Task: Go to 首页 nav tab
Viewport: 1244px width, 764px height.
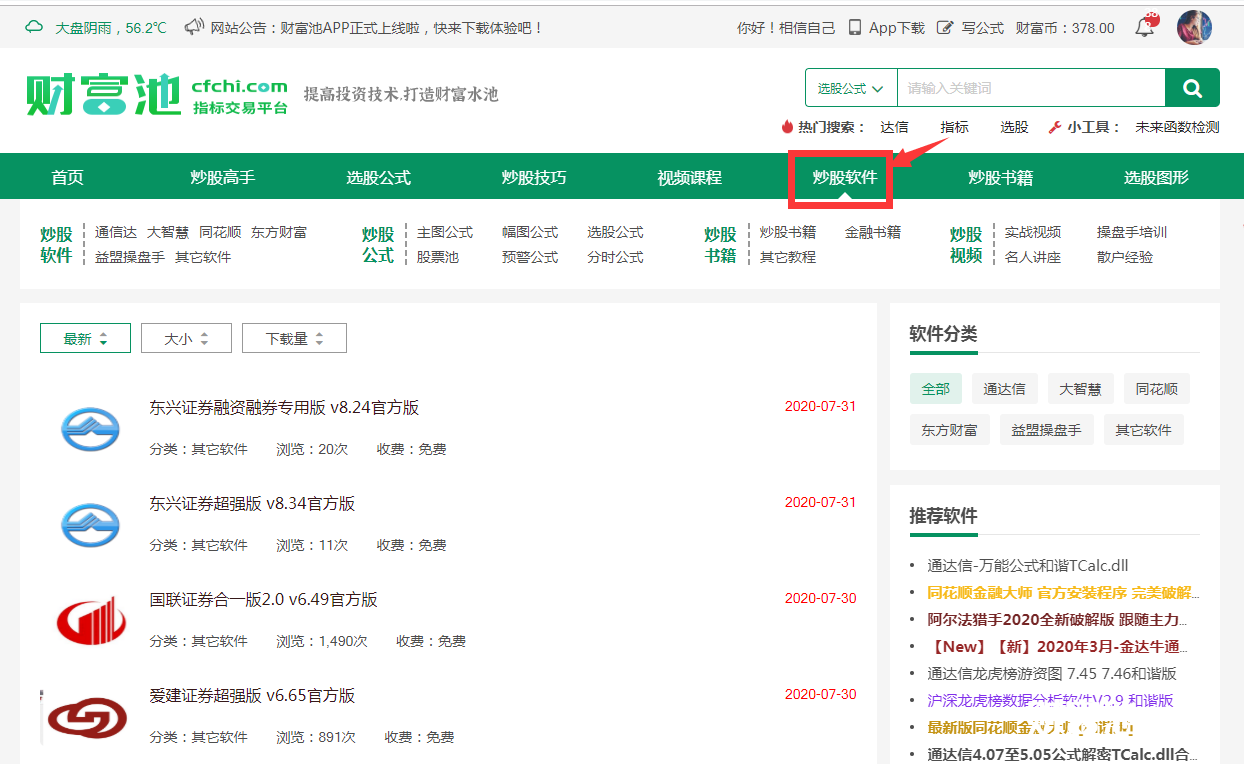Action: point(68,178)
